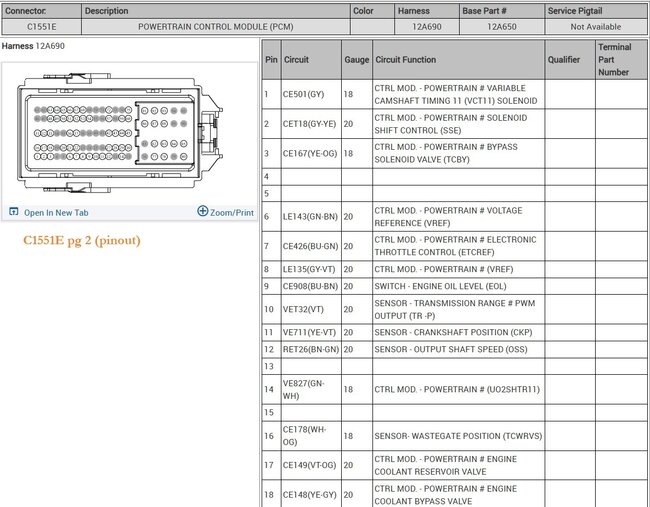This screenshot has height=507, width=650.
Task: Click the Description header cell
Action: pyautogui.click(x=216, y=11)
